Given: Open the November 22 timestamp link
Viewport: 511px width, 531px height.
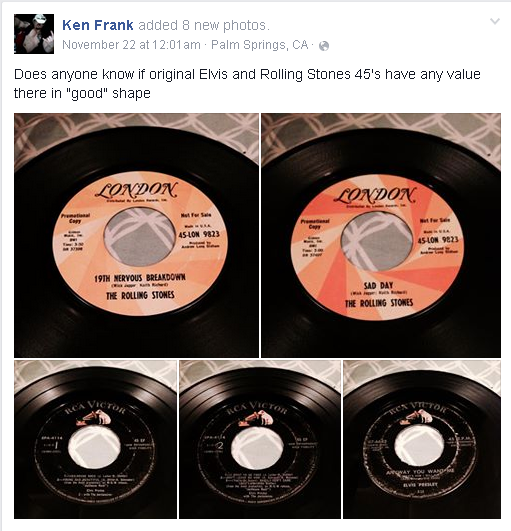Looking at the screenshot, I should [131, 45].
